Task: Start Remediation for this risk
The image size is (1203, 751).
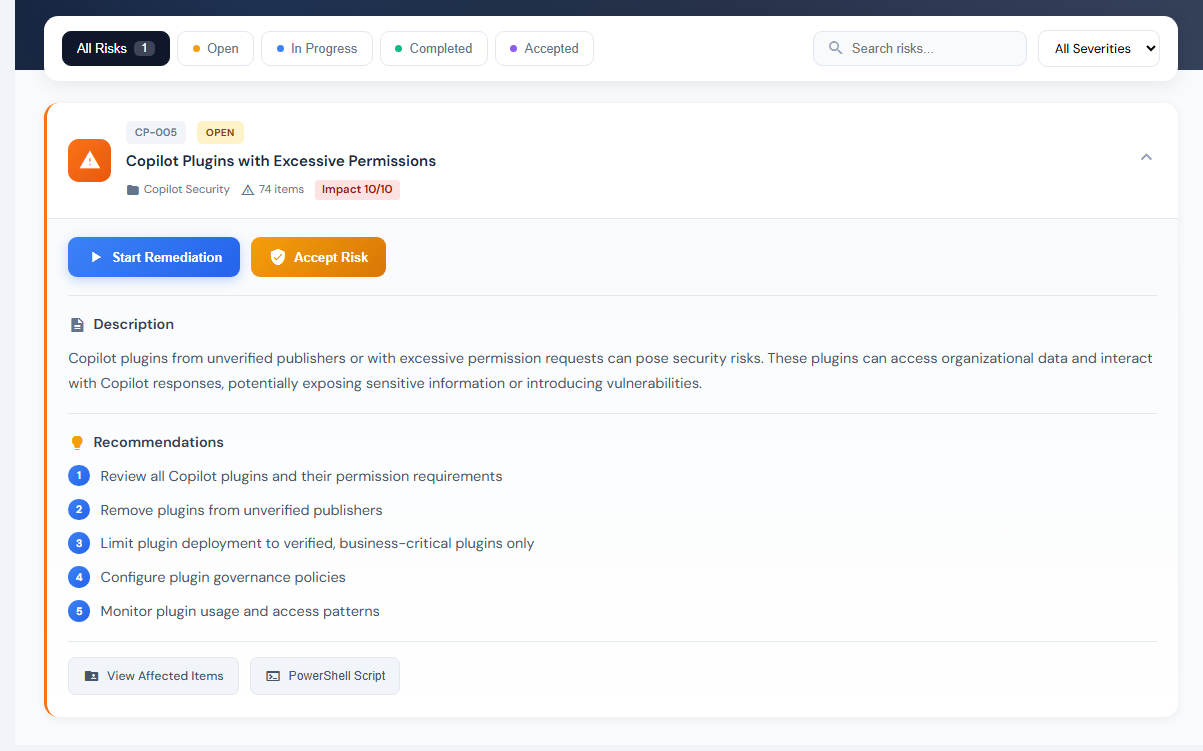Action: [x=154, y=257]
